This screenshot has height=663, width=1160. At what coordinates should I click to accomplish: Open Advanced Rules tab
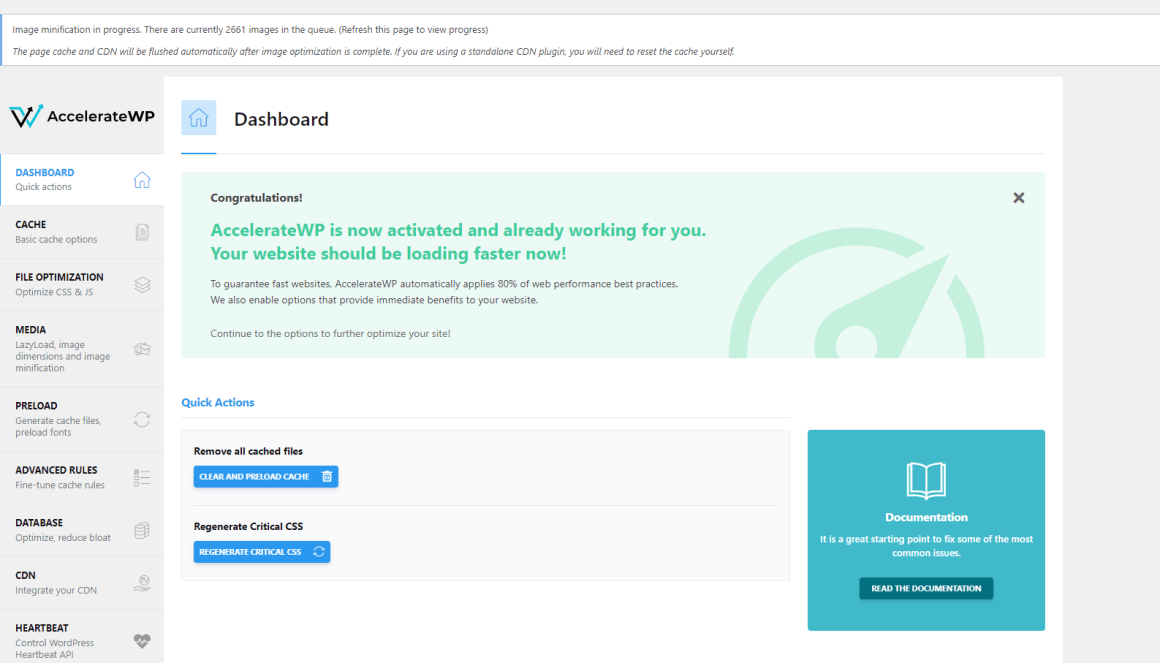pos(82,478)
